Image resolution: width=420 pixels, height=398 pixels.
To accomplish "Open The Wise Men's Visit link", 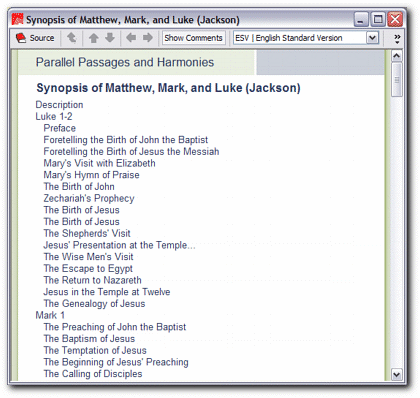I will 88,257.
